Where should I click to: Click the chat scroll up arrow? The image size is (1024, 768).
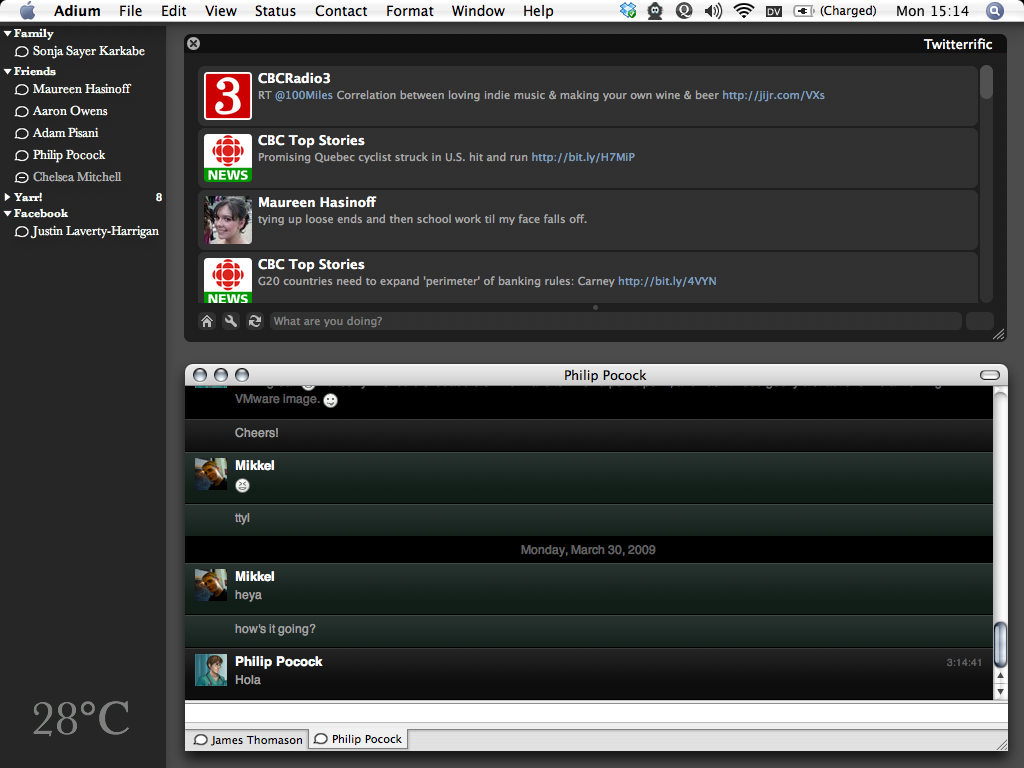1000,676
